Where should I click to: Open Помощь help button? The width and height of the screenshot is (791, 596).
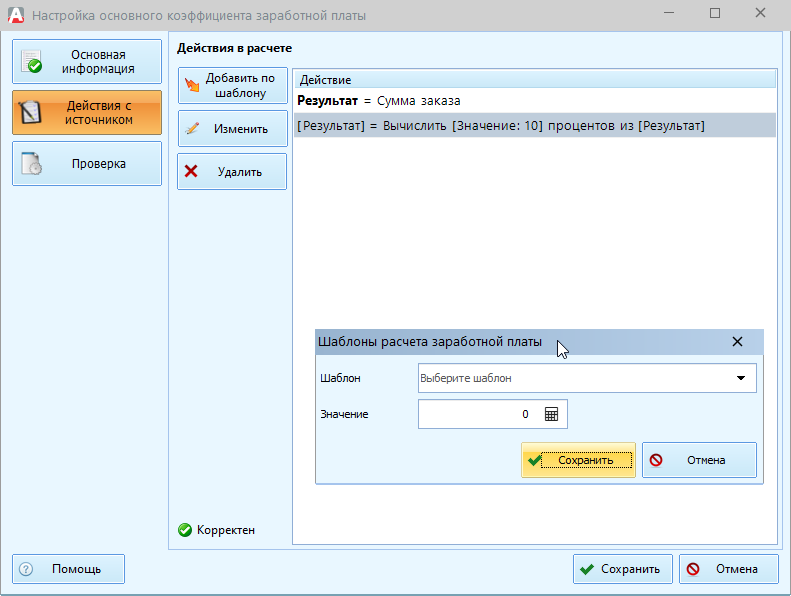click(x=68, y=569)
